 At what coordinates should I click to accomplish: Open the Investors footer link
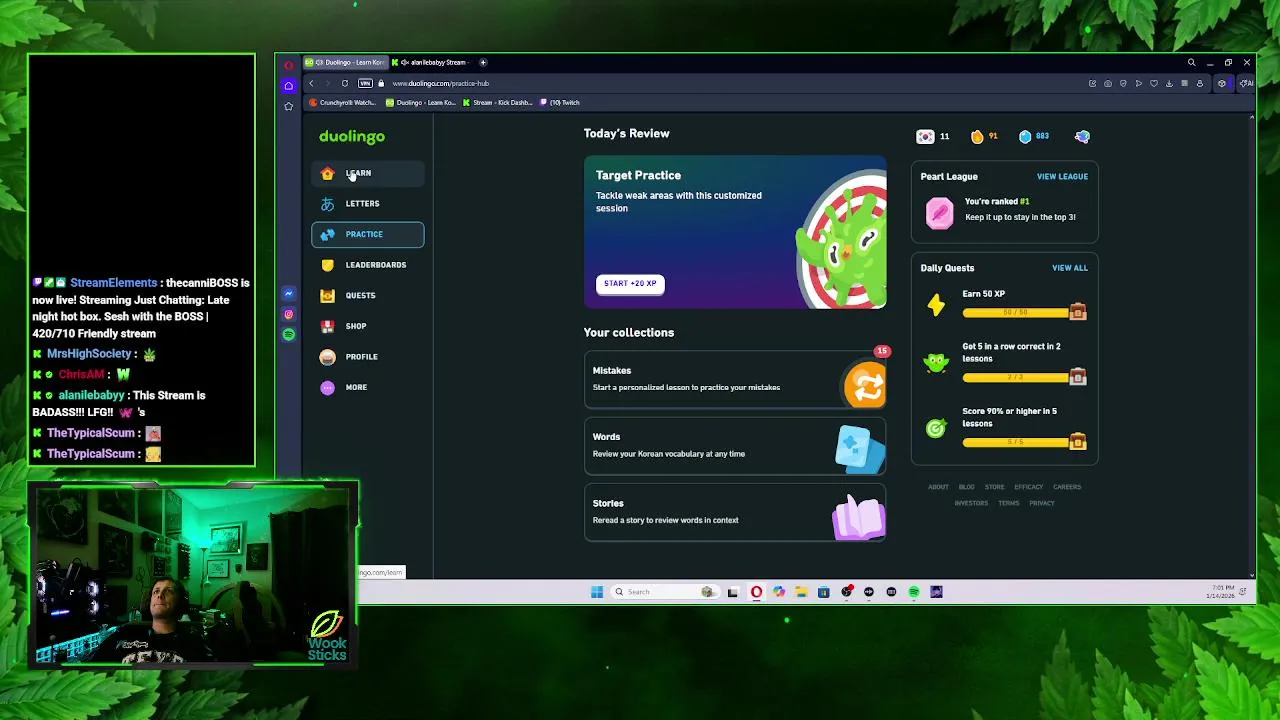[x=971, y=503]
